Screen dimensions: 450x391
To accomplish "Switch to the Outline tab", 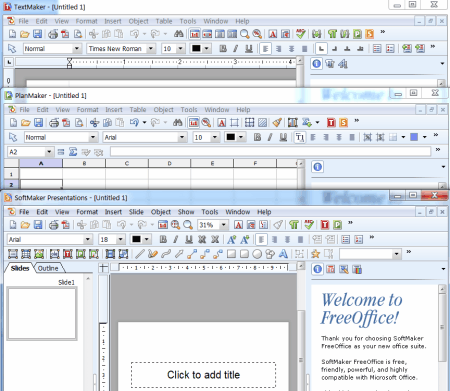I will [48, 268].
